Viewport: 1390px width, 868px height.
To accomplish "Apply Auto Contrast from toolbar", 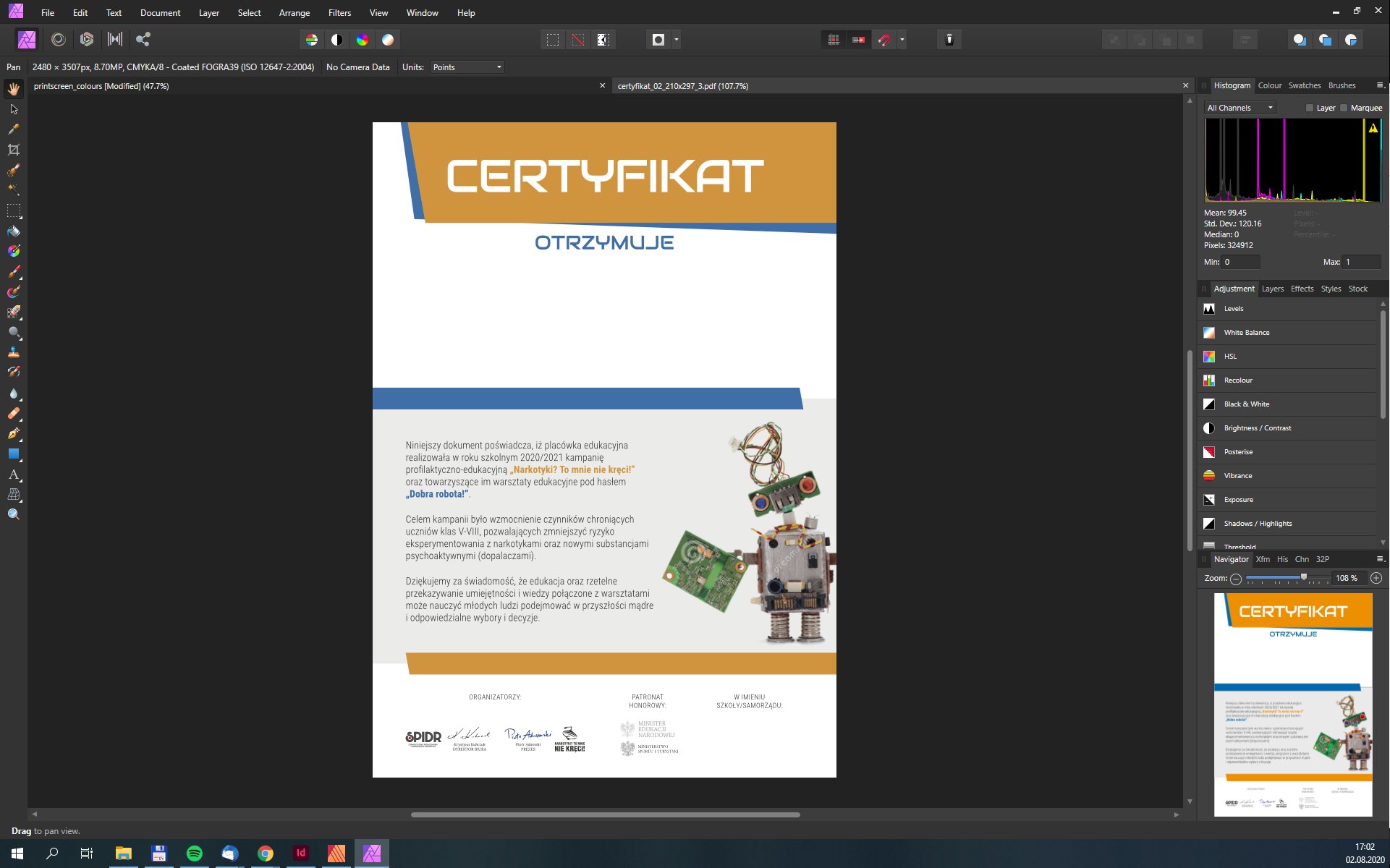I will click(x=337, y=40).
